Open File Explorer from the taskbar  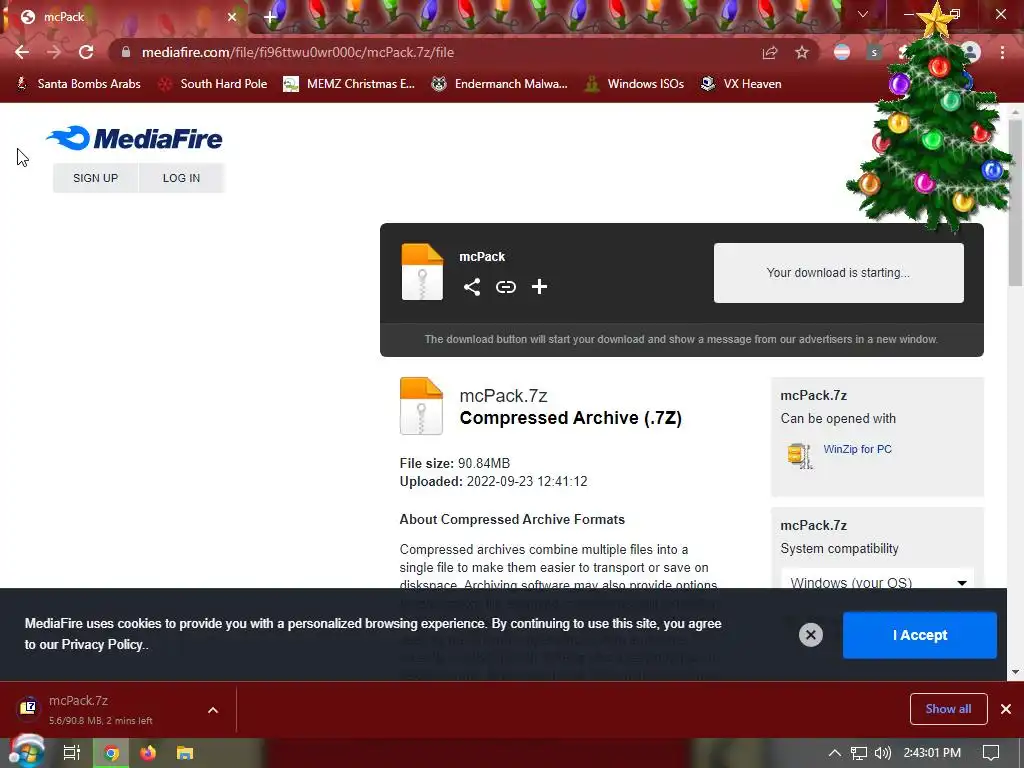[x=185, y=753]
